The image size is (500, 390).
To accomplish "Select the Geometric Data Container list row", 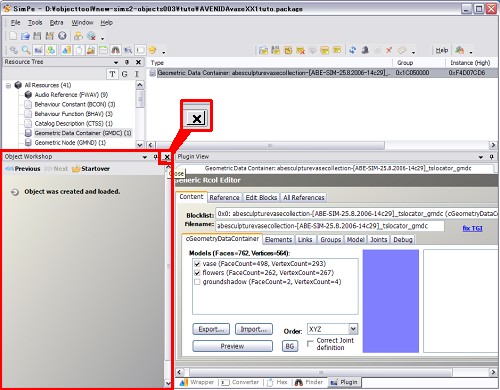I will pos(323,73).
